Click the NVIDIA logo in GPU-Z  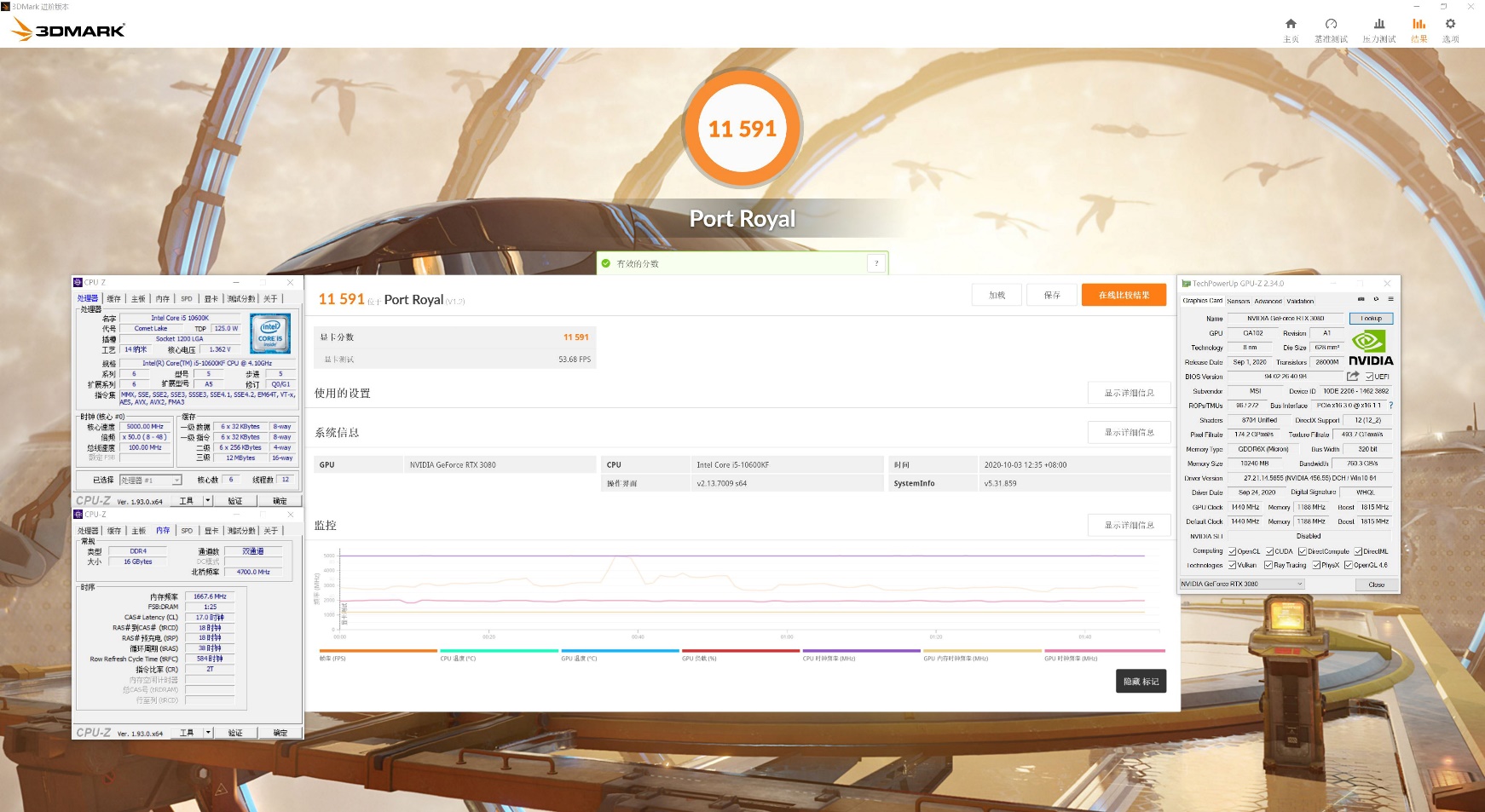coord(1371,348)
